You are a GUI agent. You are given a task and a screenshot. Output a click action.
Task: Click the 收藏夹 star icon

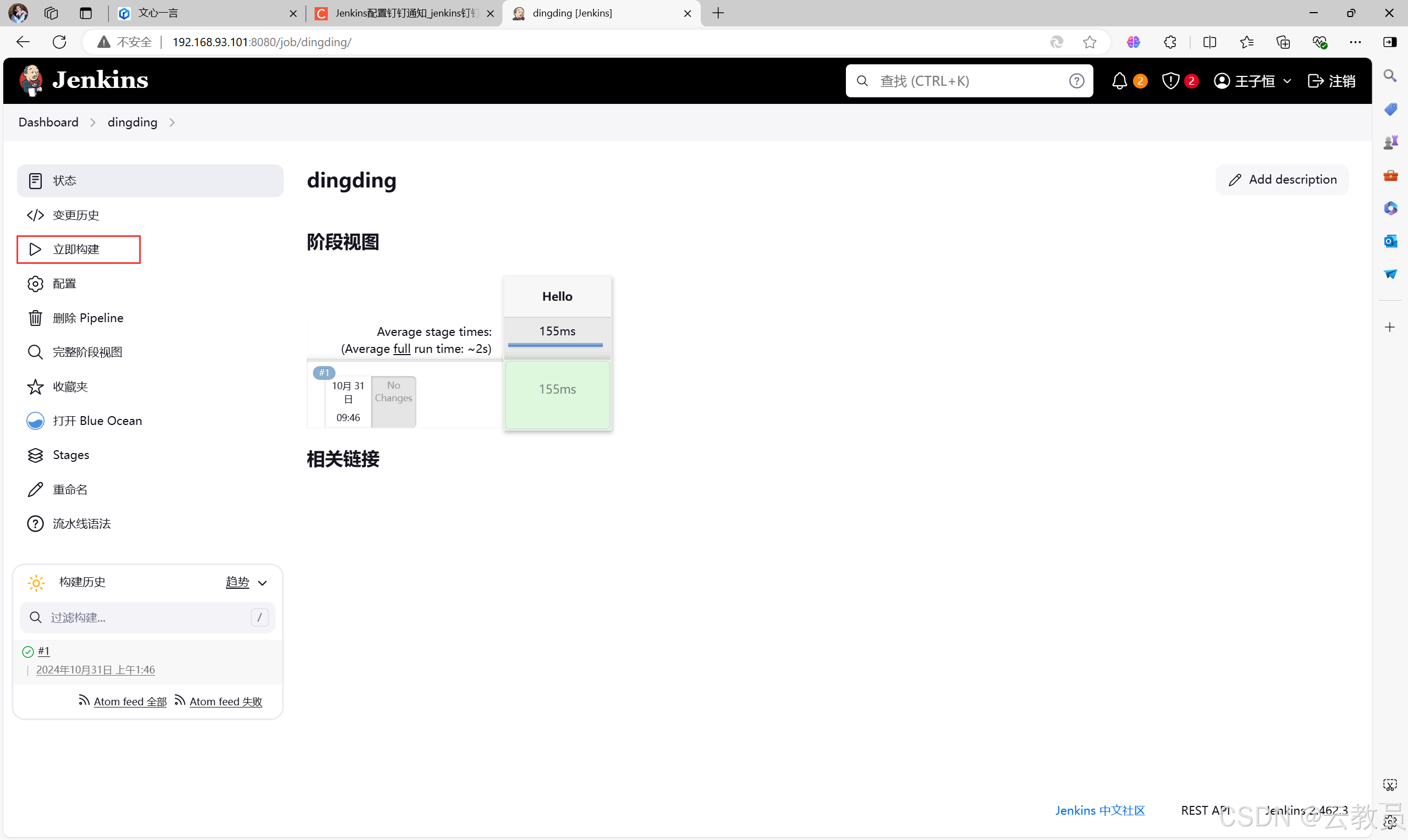(35, 386)
